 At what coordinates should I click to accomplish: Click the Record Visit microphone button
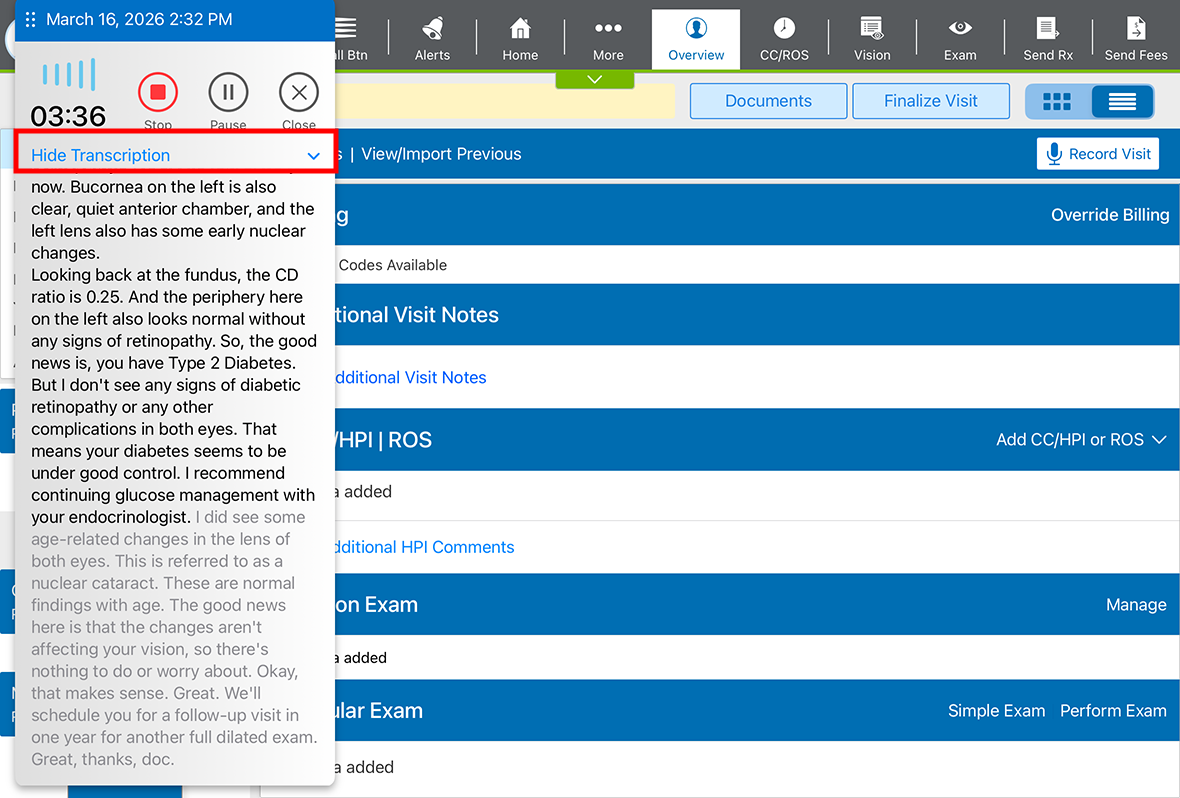1098,154
